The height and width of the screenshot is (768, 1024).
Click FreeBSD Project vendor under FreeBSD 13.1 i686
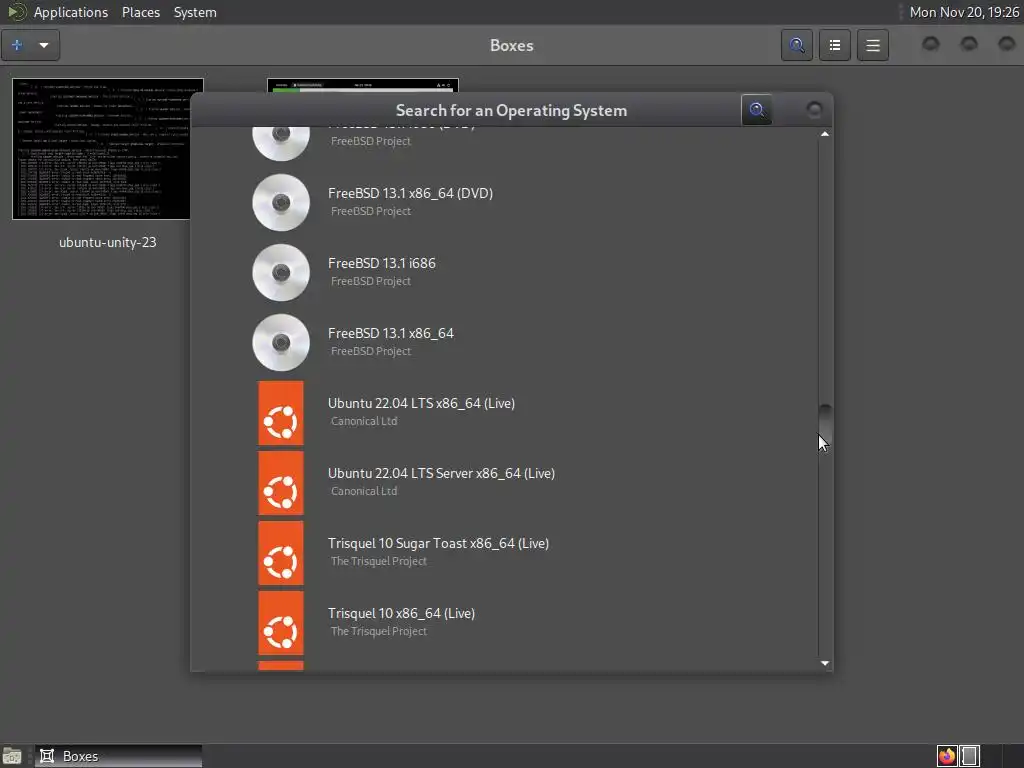pyautogui.click(x=371, y=281)
